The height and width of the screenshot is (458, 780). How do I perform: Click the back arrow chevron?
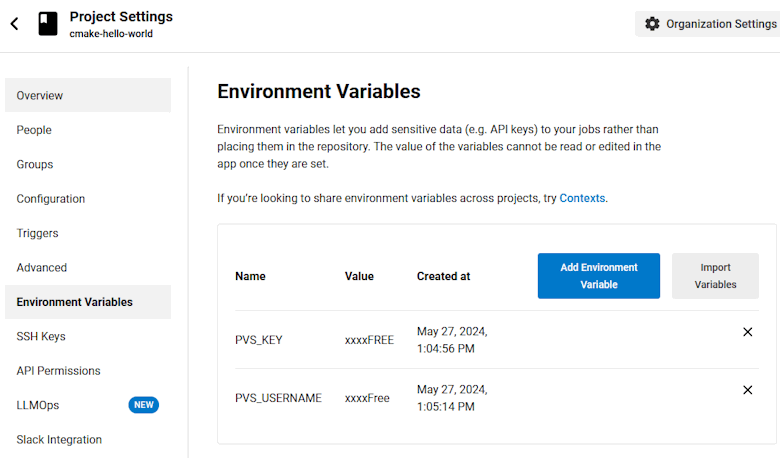click(x=15, y=24)
